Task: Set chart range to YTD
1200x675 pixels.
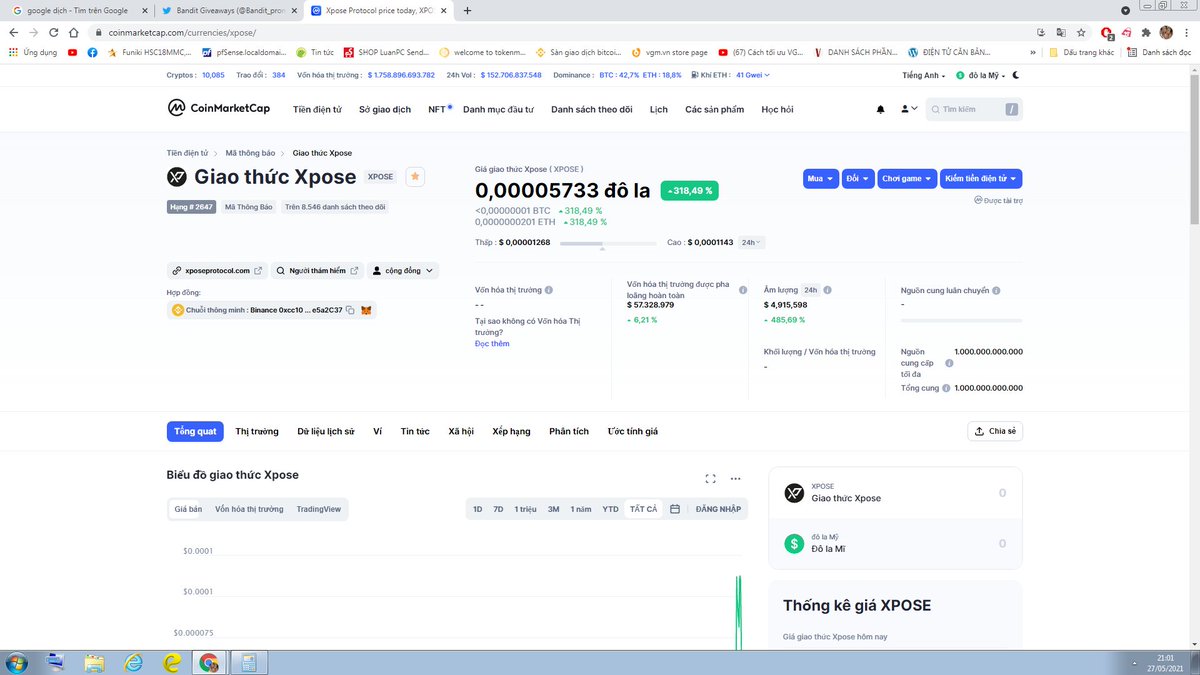Action: [610, 509]
